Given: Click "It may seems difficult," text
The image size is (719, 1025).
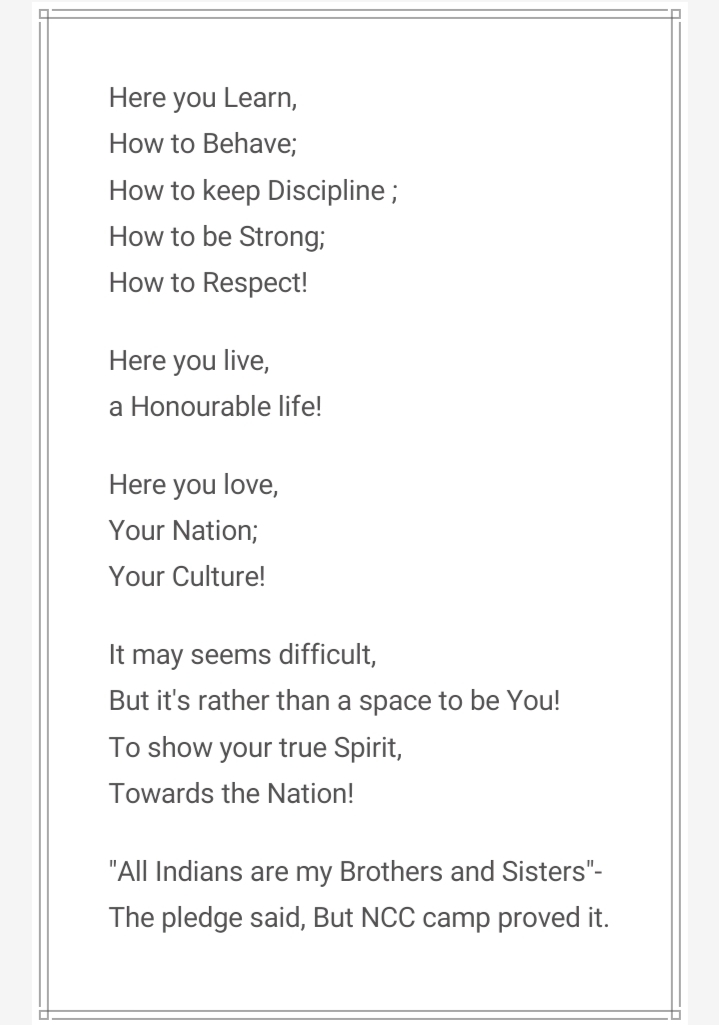Looking at the screenshot, I should (x=242, y=655).
